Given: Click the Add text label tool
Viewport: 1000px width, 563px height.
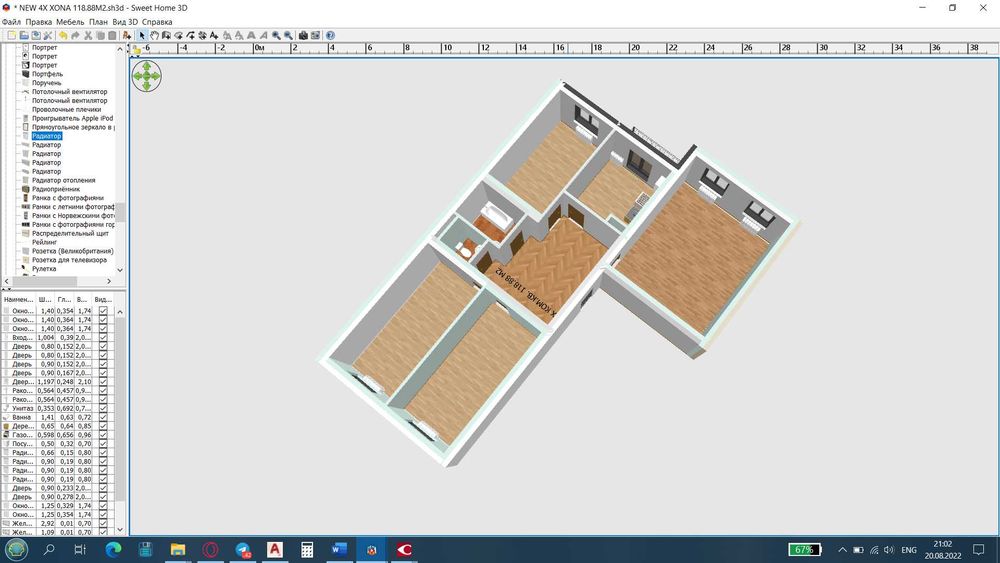Looking at the screenshot, I should pos(214,35).
